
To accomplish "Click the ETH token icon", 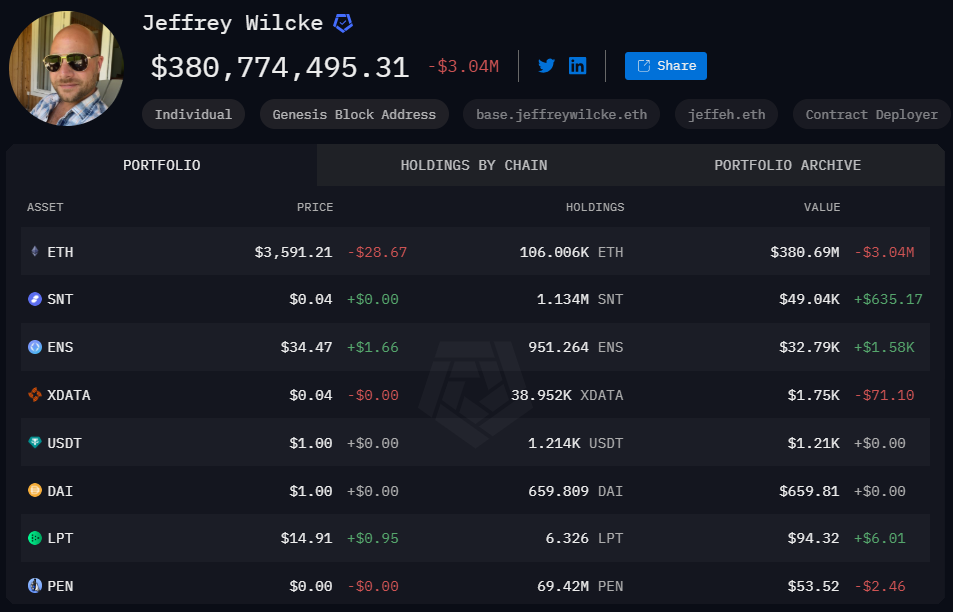I will tap(35, 252).
